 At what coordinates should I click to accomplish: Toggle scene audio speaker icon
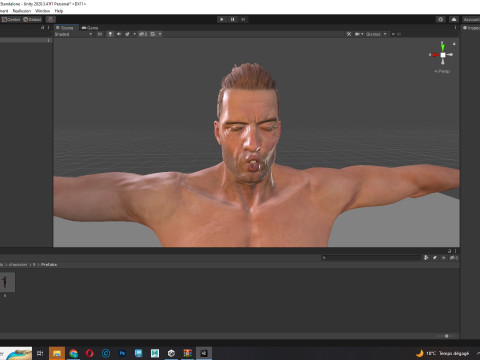pos(119,34)
